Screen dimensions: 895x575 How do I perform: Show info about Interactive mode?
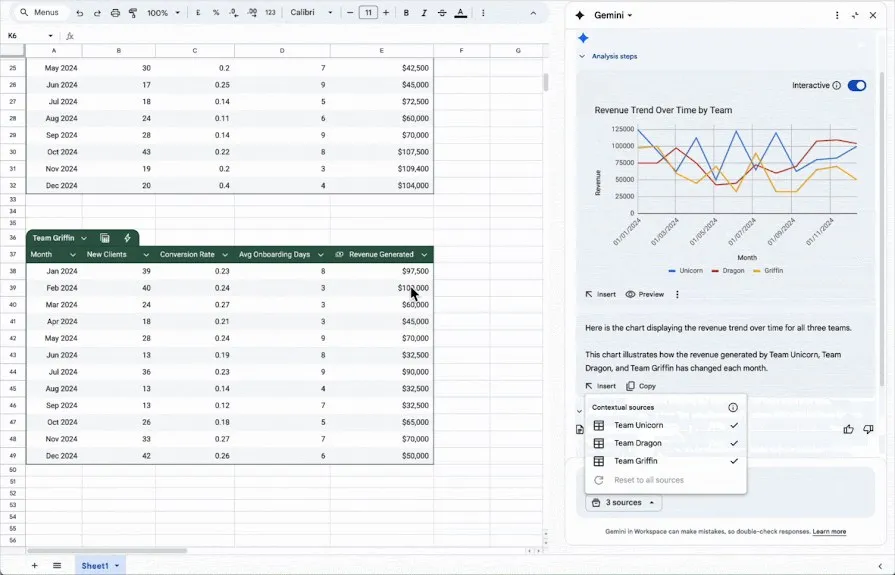[837, 86]
